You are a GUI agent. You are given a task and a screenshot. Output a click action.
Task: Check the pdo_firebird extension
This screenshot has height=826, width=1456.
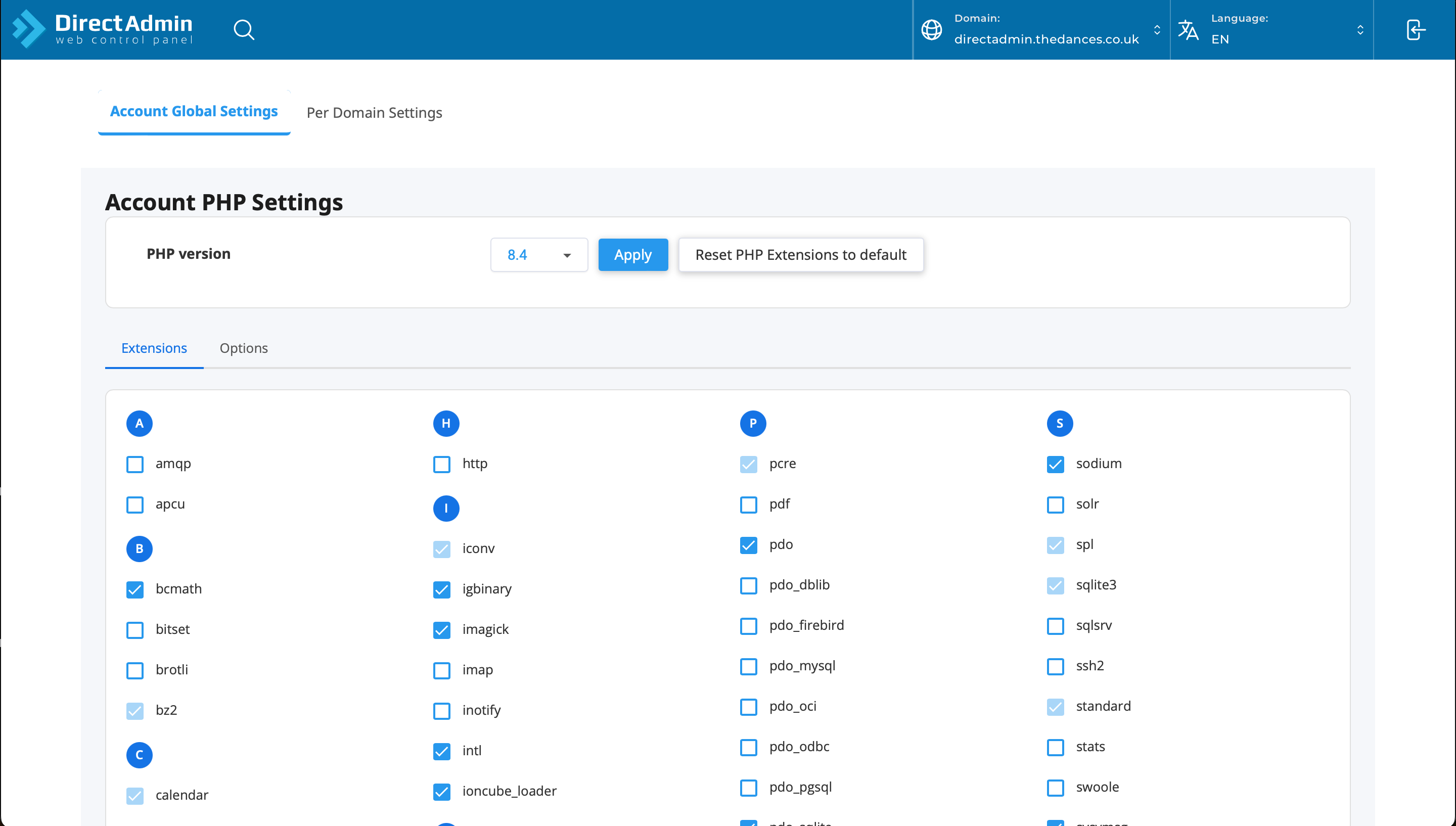click(749, 626)
